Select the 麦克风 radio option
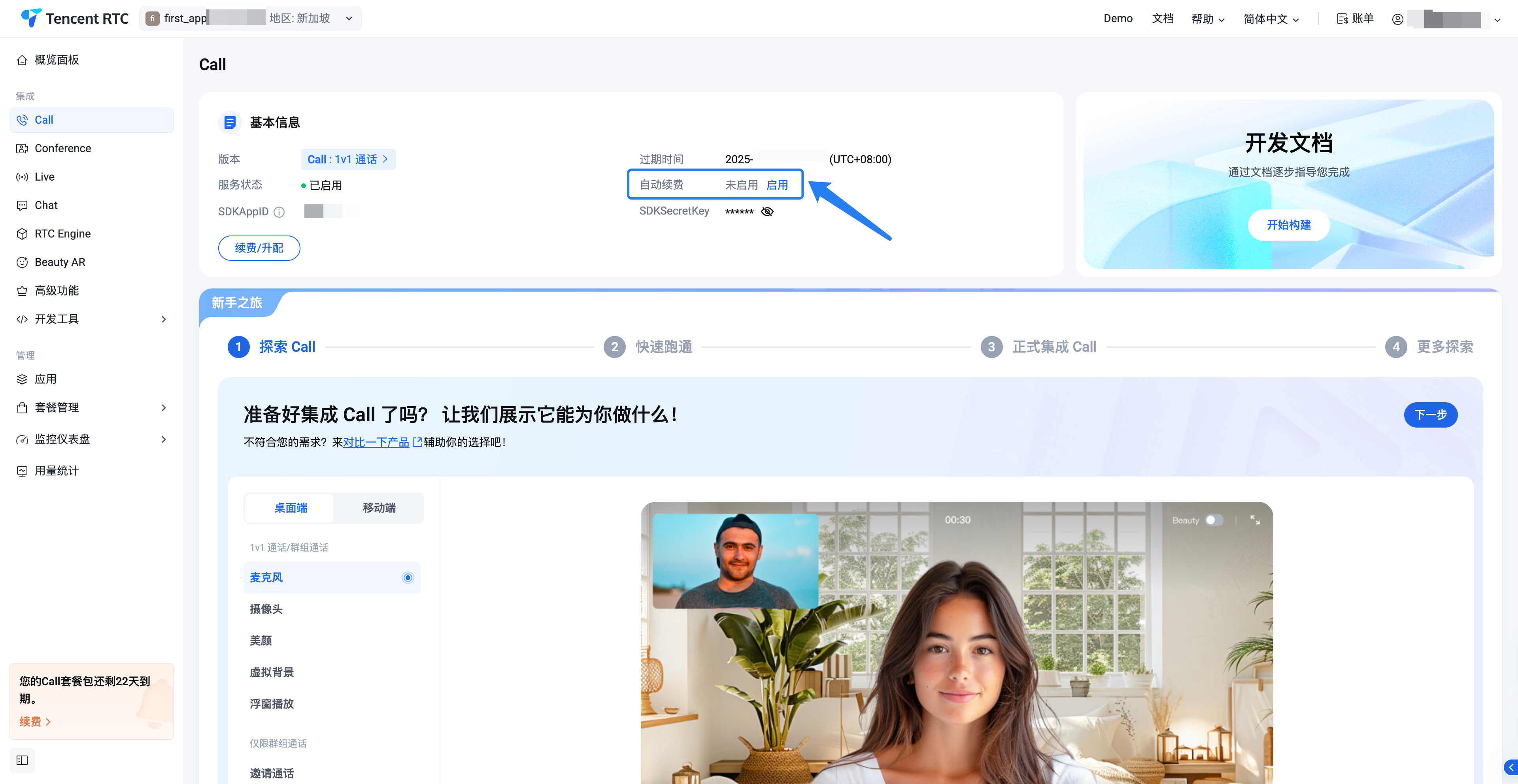The height and width of the screenshot is (784, 1518). pyautogui.click(x=407, y=577)
